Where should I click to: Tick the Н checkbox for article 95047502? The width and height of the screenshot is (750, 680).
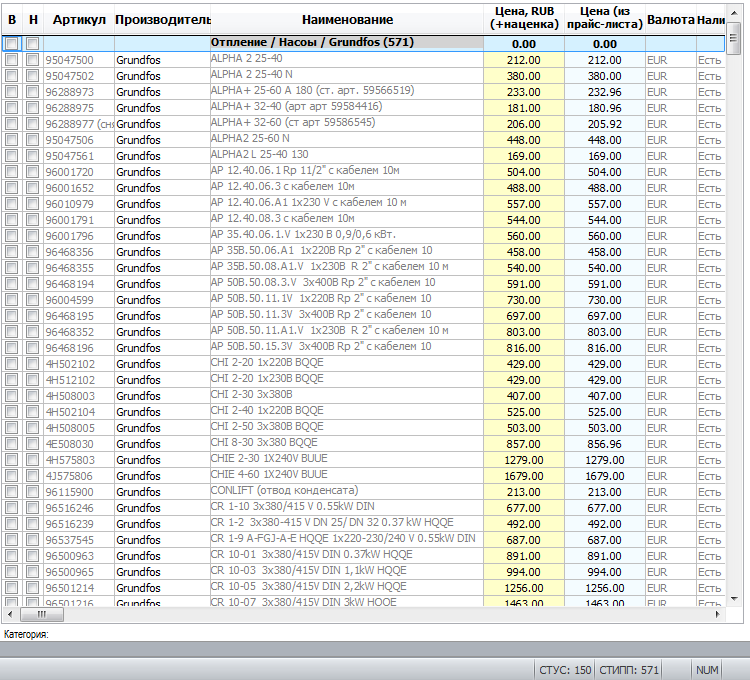pyautogui.click(x=32, y=76)
